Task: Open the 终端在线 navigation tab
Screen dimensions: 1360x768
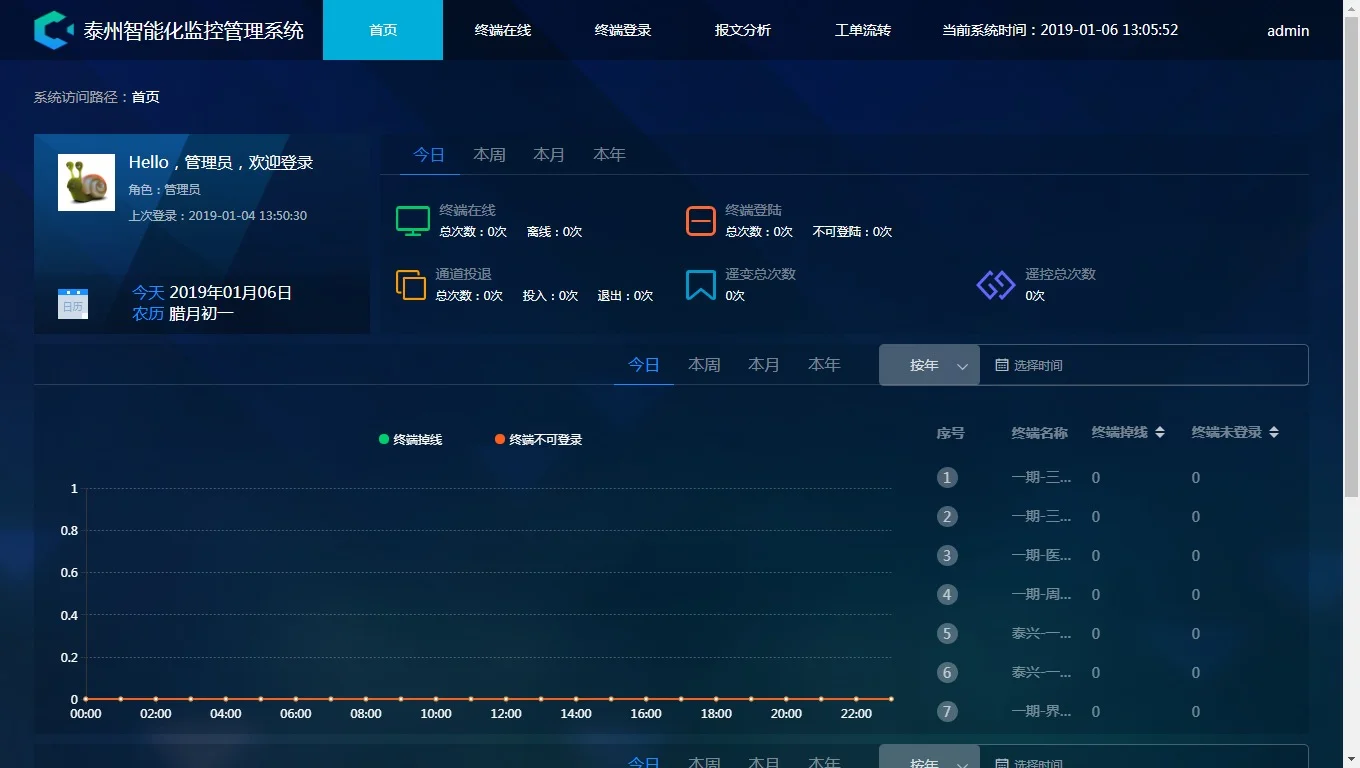Action: pyautogui.click(x=503, y=30)
